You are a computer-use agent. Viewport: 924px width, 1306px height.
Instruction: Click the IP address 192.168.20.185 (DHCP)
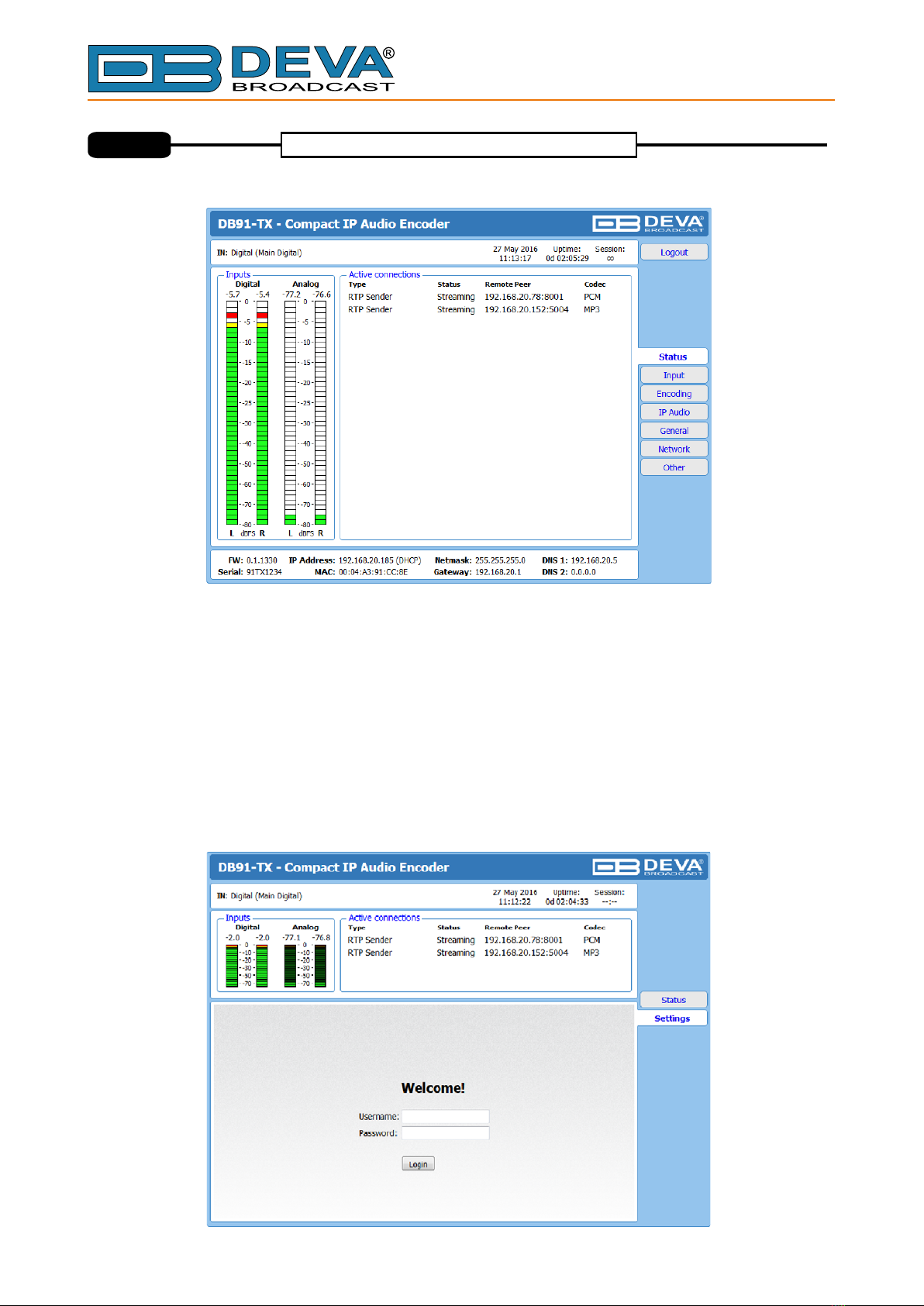[x=380, y=560]
